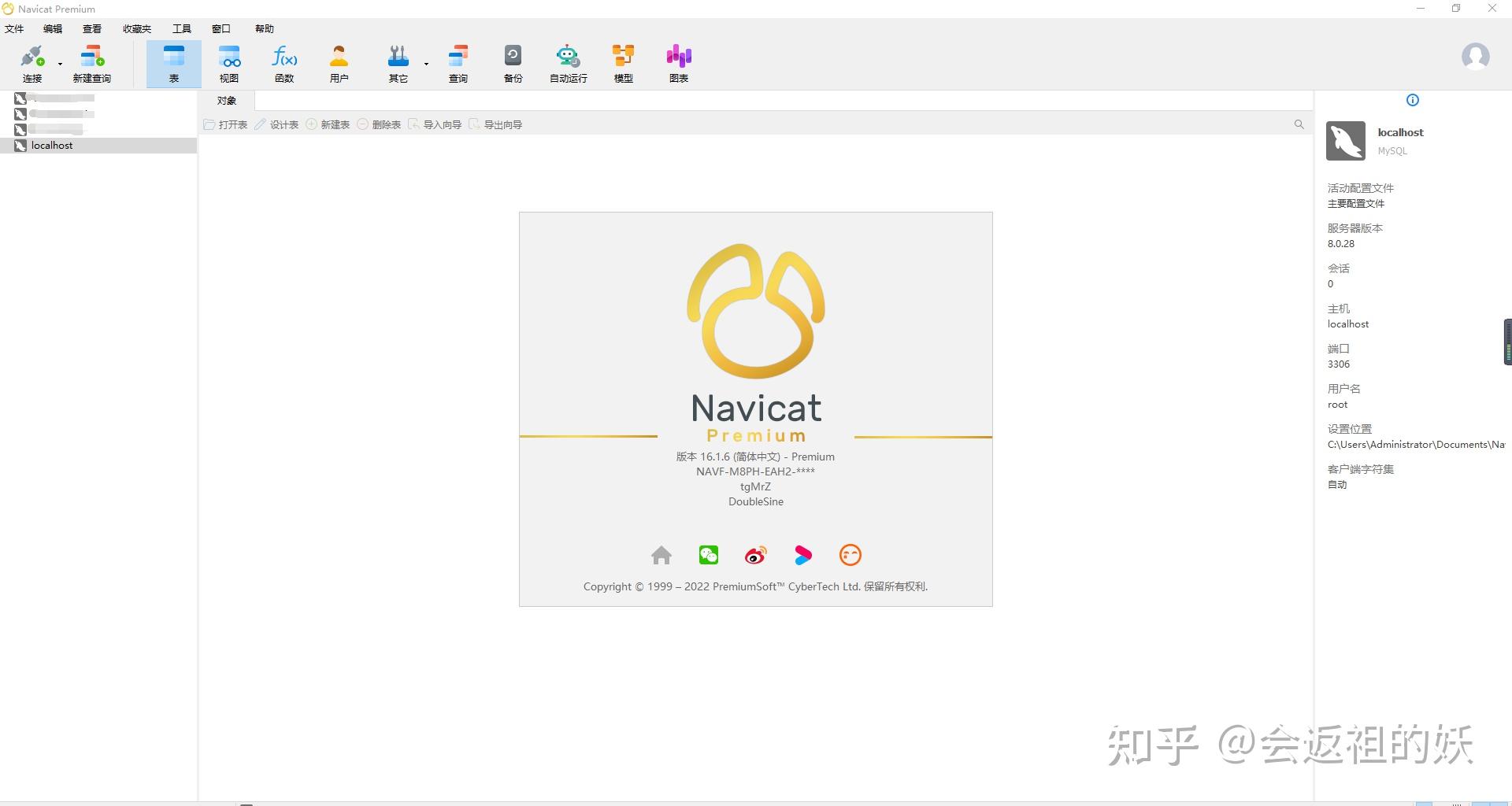Click the orange face icon in About dialog
Screen dimensions: 1512x806
click(x=850, y=555)
